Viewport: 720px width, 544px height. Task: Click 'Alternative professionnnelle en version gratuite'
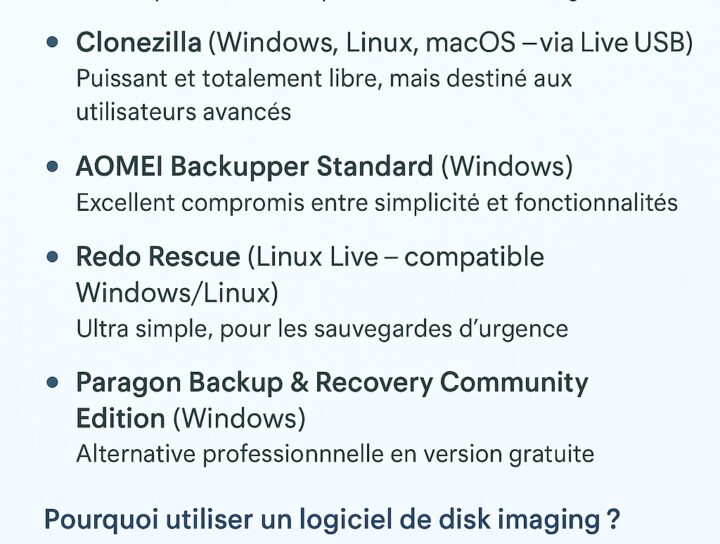click(335, 454)
